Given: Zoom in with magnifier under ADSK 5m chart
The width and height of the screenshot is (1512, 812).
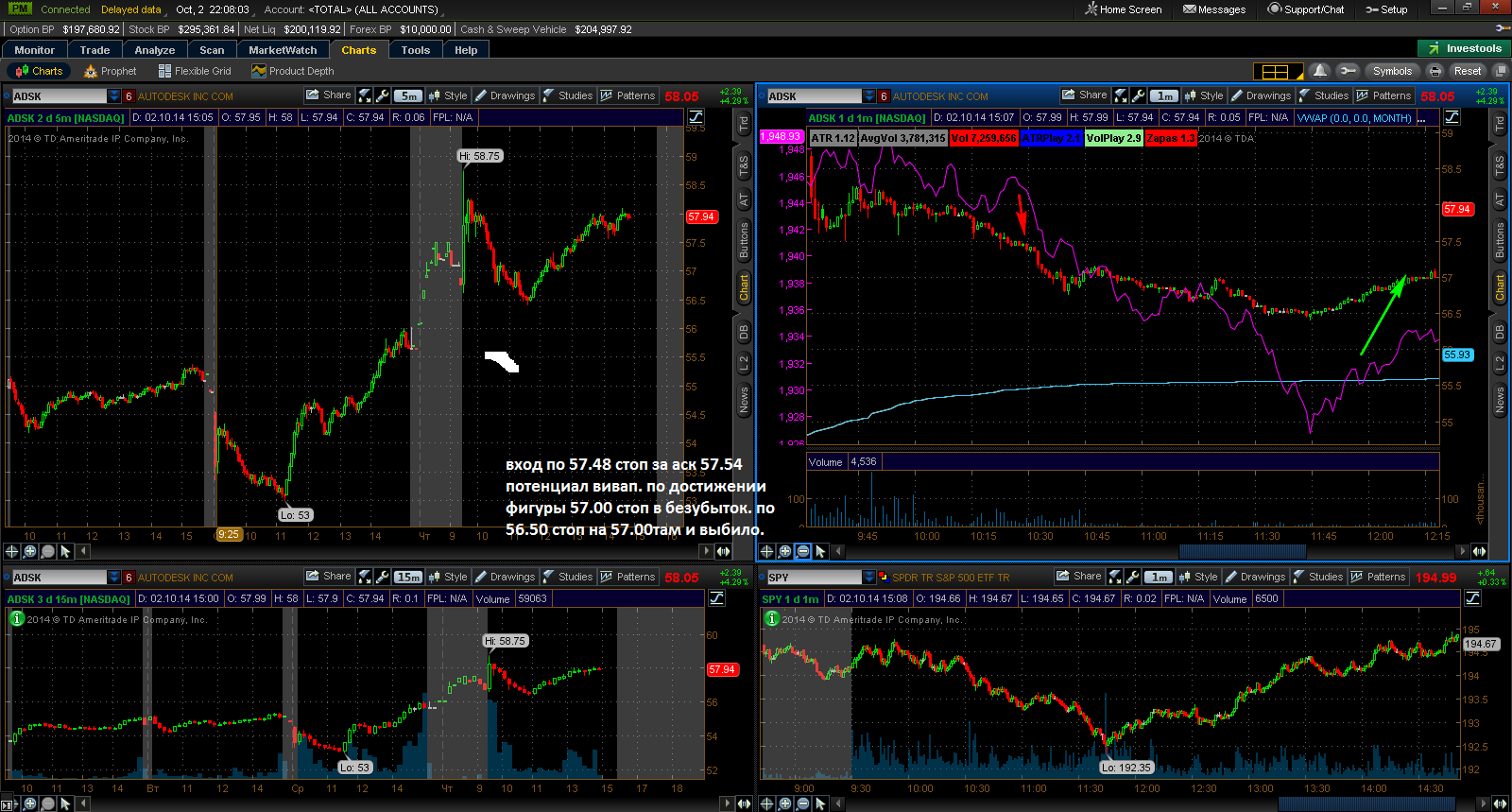Looking at the screenshot, I should coord(30,551).
